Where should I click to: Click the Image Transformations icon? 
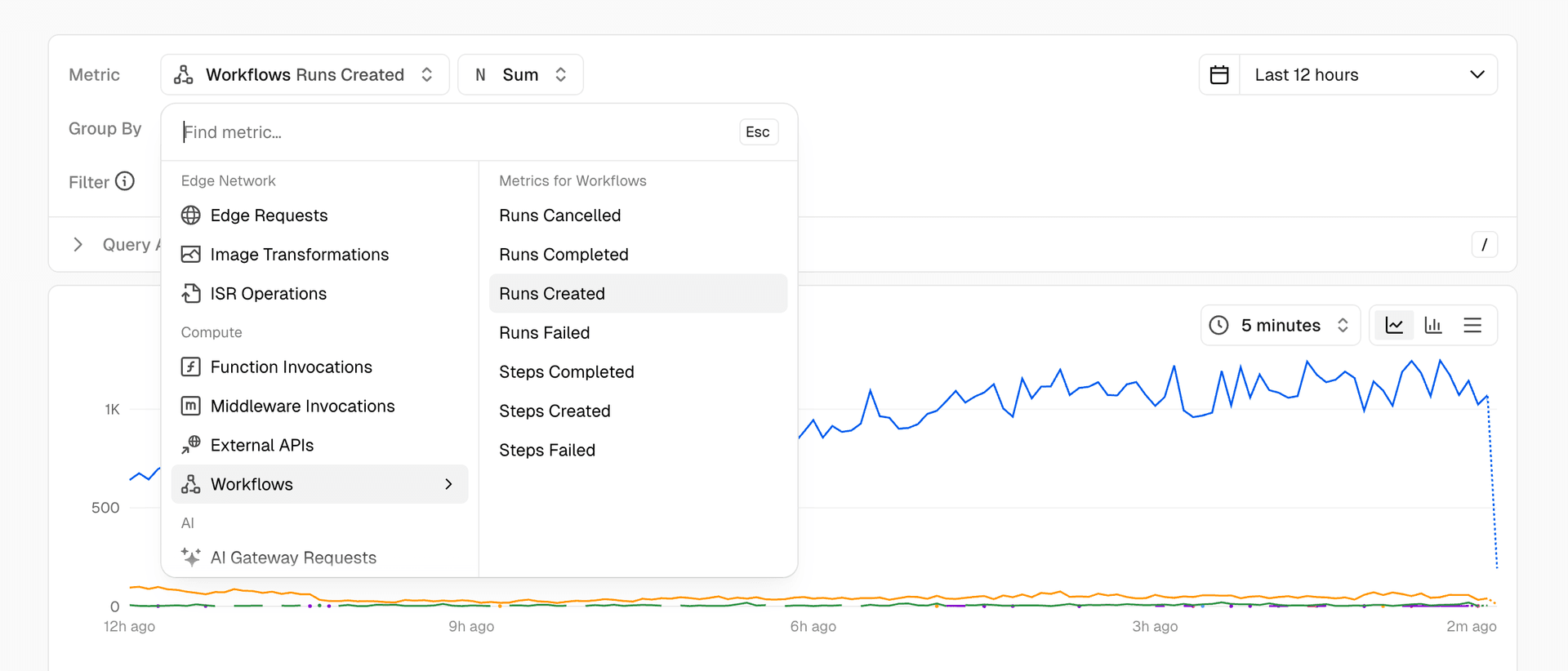190,255
